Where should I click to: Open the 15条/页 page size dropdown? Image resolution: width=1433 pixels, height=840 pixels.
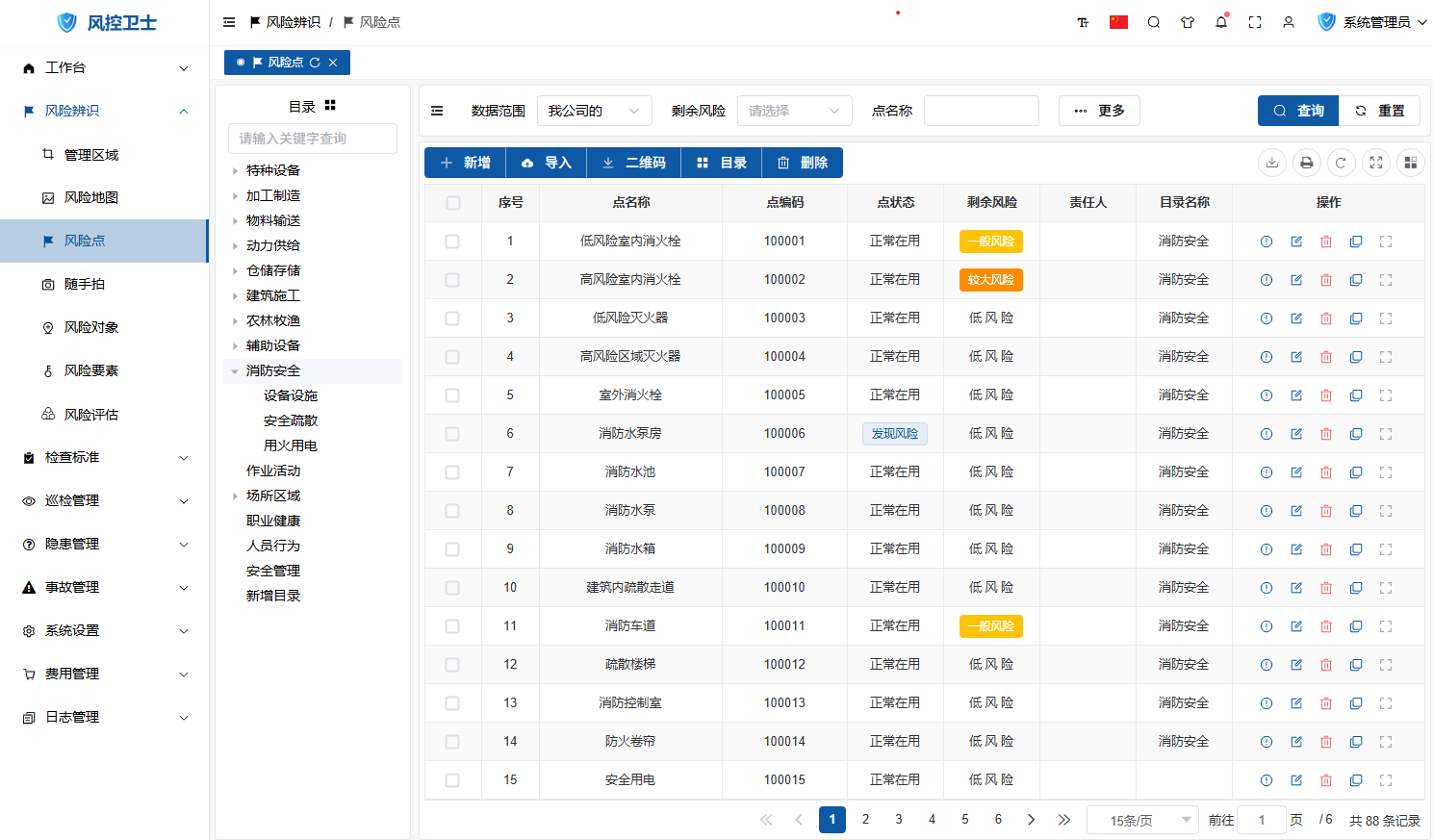click(x=1142, y=820)
